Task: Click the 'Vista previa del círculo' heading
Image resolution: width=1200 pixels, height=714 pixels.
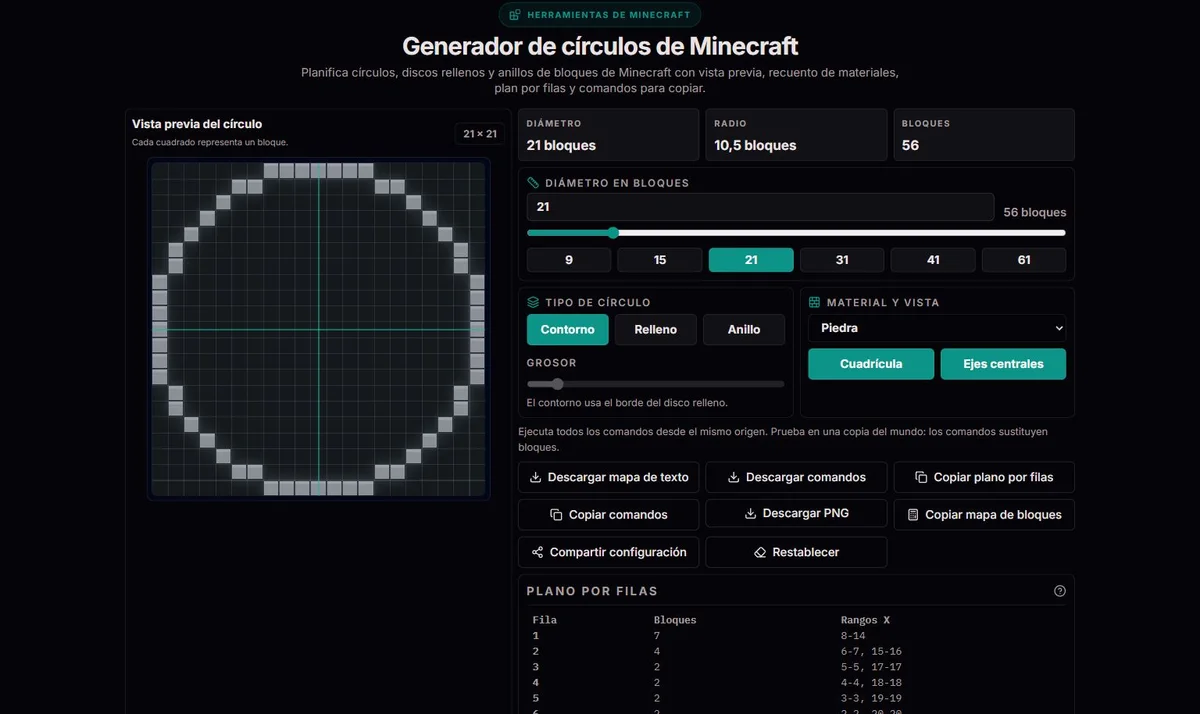Action: [197, 124]
